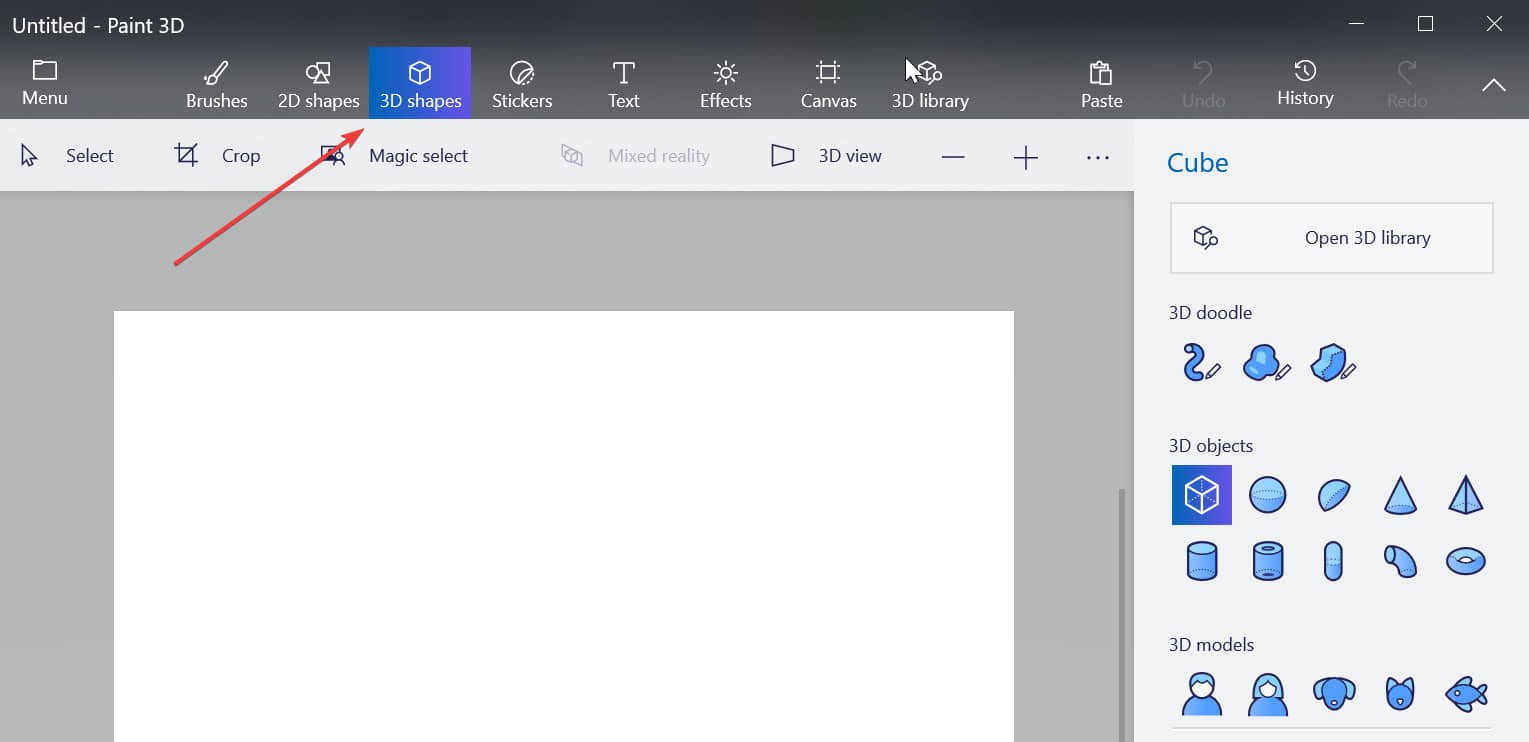
Task: Select the Pyramid 3D object
Action: 1466,495
